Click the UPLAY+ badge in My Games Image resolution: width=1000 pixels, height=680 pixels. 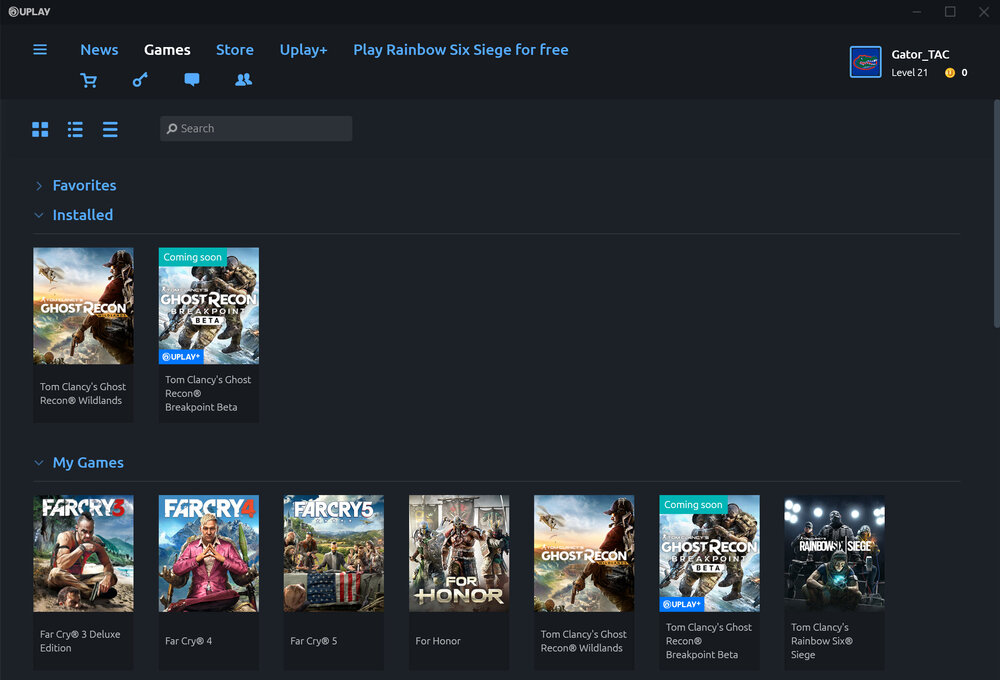[x=682, y=604]
